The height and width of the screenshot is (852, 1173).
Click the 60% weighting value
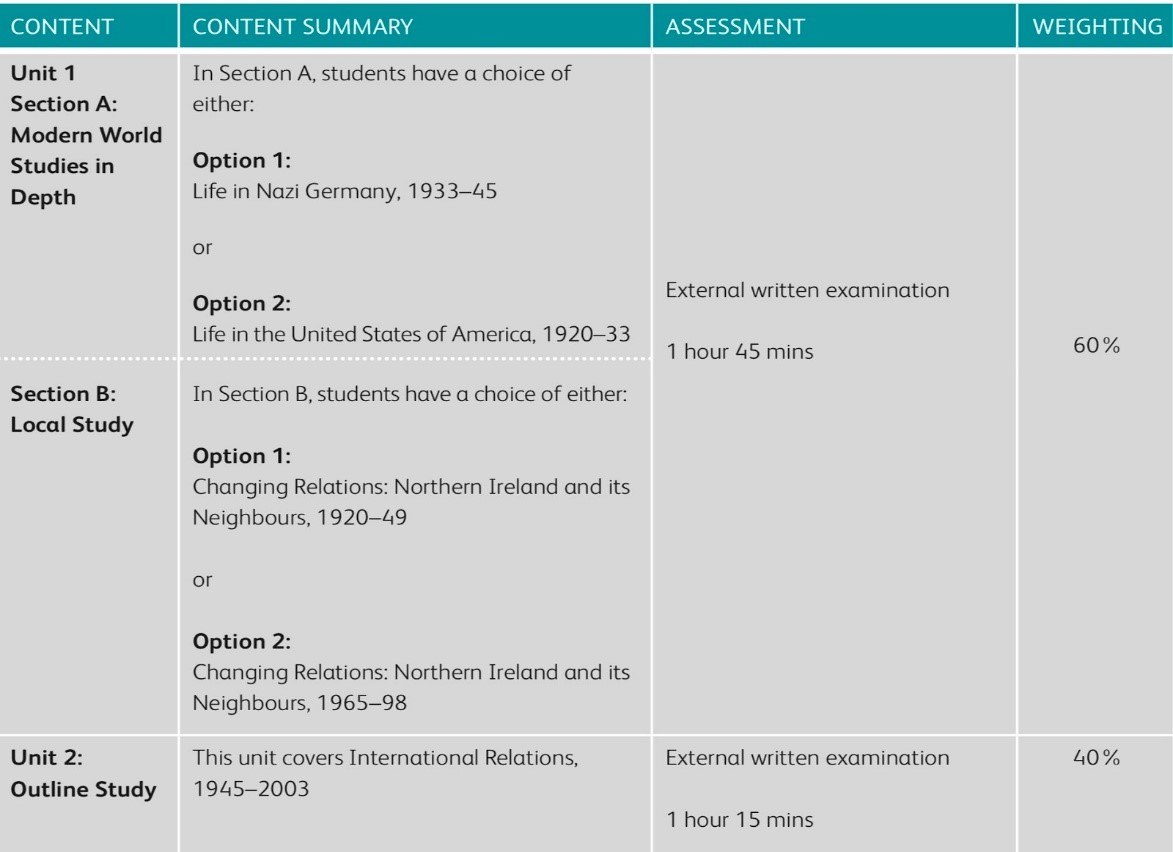(x=1095, y=346)
